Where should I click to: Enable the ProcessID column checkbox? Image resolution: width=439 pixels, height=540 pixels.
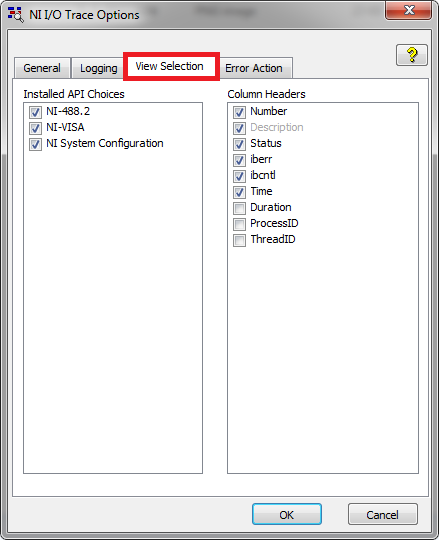coord(239,224)
